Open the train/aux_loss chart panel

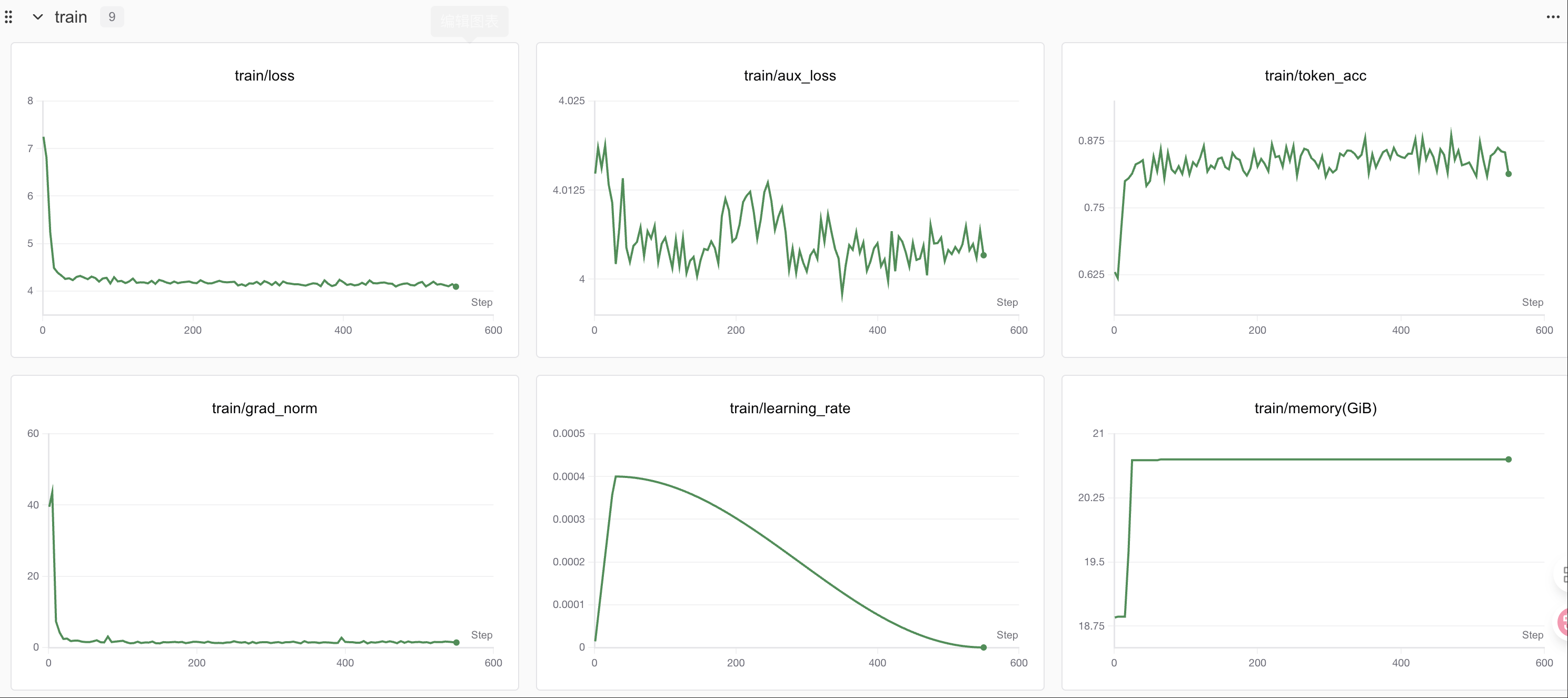789,201
